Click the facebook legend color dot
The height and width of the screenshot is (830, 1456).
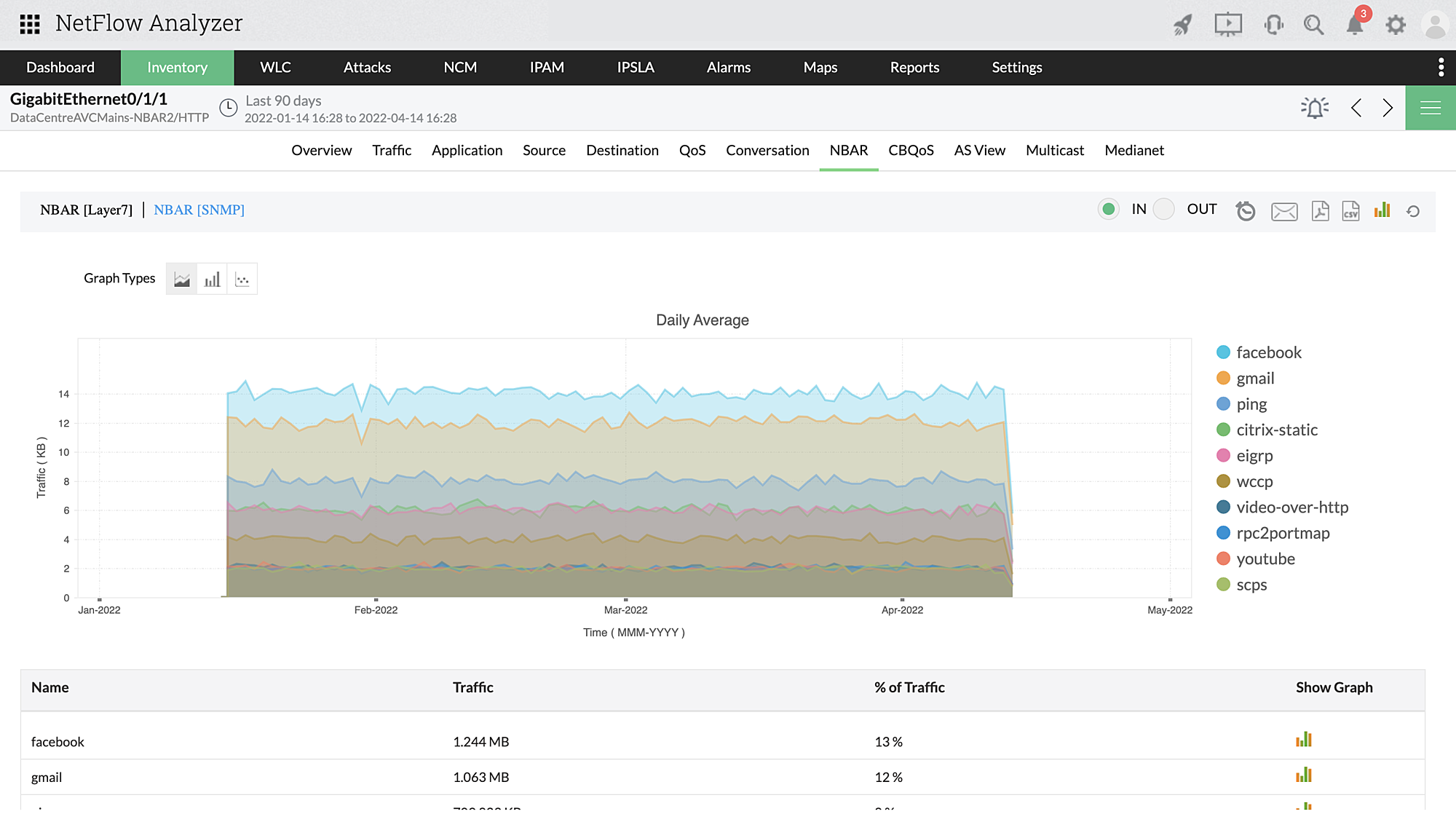coord(1223,352)
